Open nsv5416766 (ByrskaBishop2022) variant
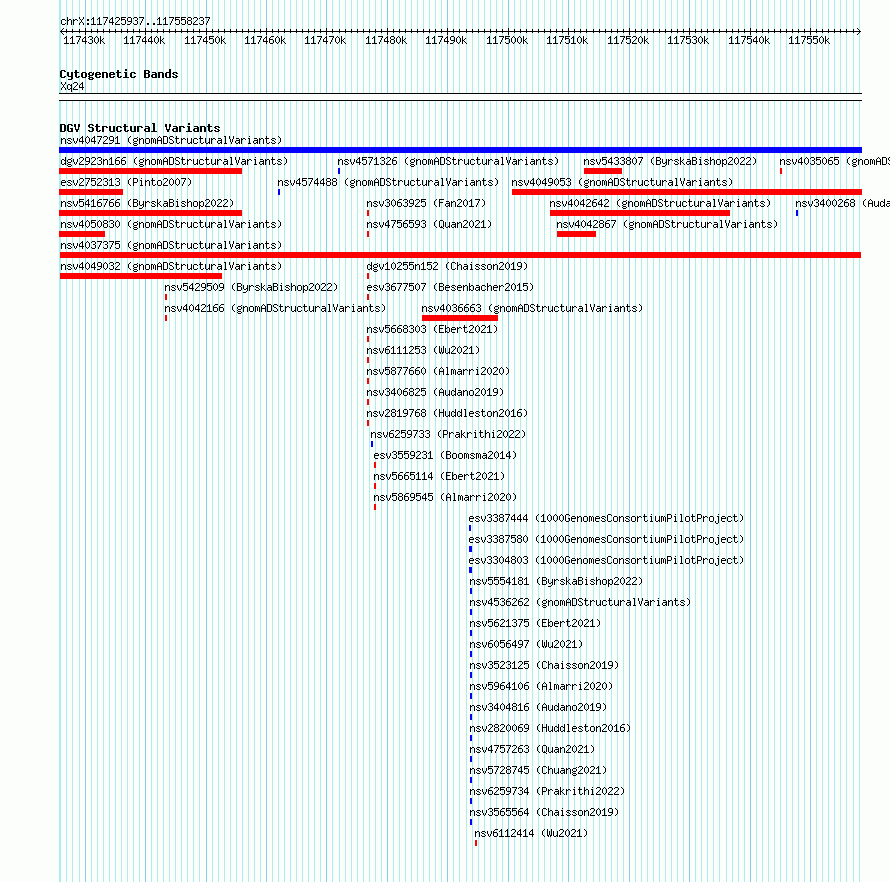This screenshot has width=890, height=882. tap(147, 203)
